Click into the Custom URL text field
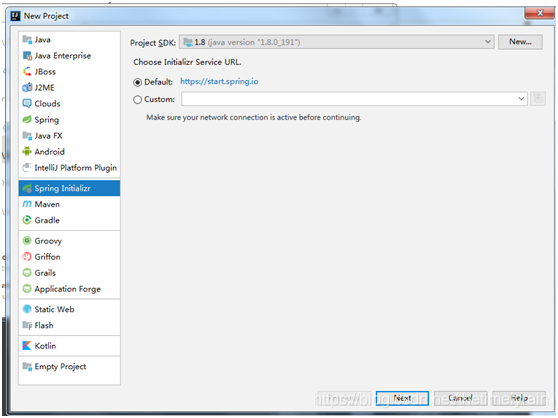Viewport: 558px width, 418px height. 349,99
